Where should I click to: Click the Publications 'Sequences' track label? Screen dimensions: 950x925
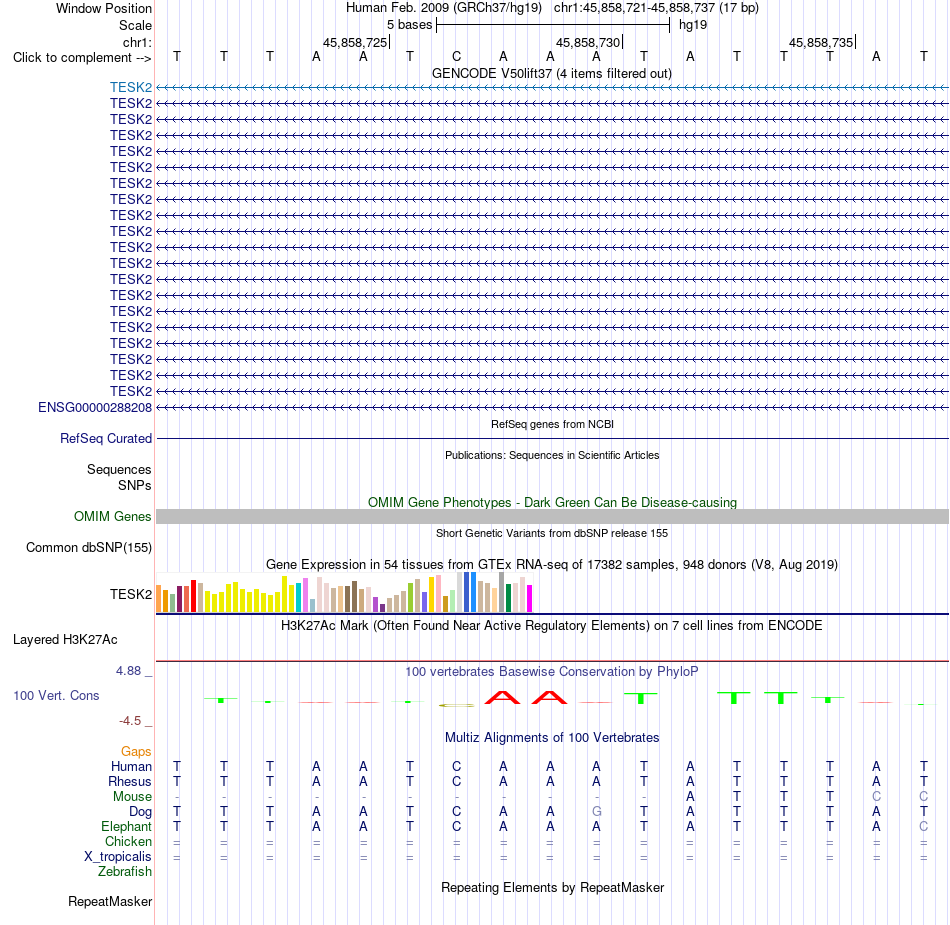(119, 469)
